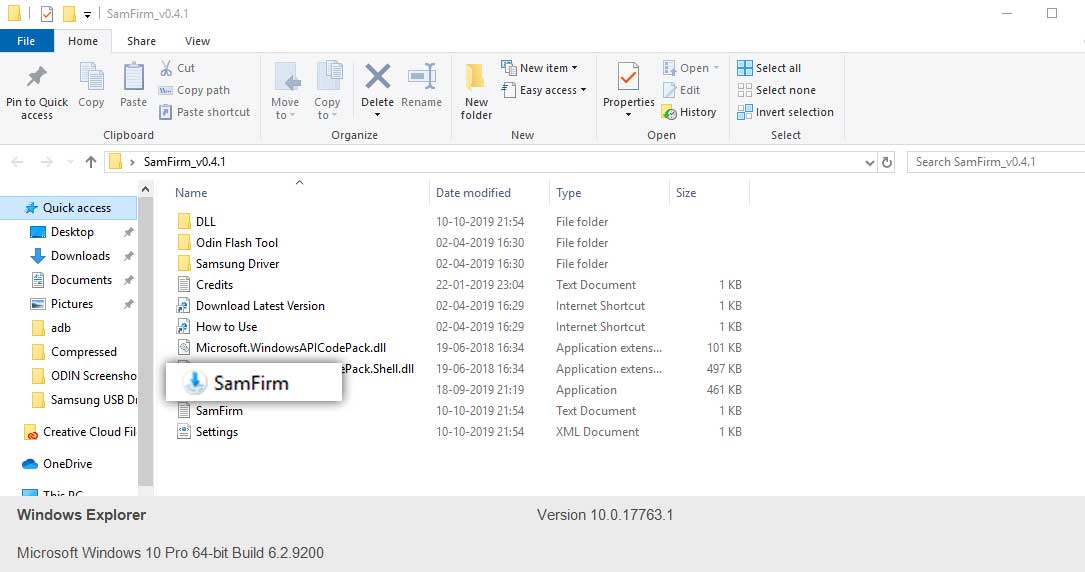Expand the Properties options arrow
This screenshot has width=1085, height=572.
[628, 115]
